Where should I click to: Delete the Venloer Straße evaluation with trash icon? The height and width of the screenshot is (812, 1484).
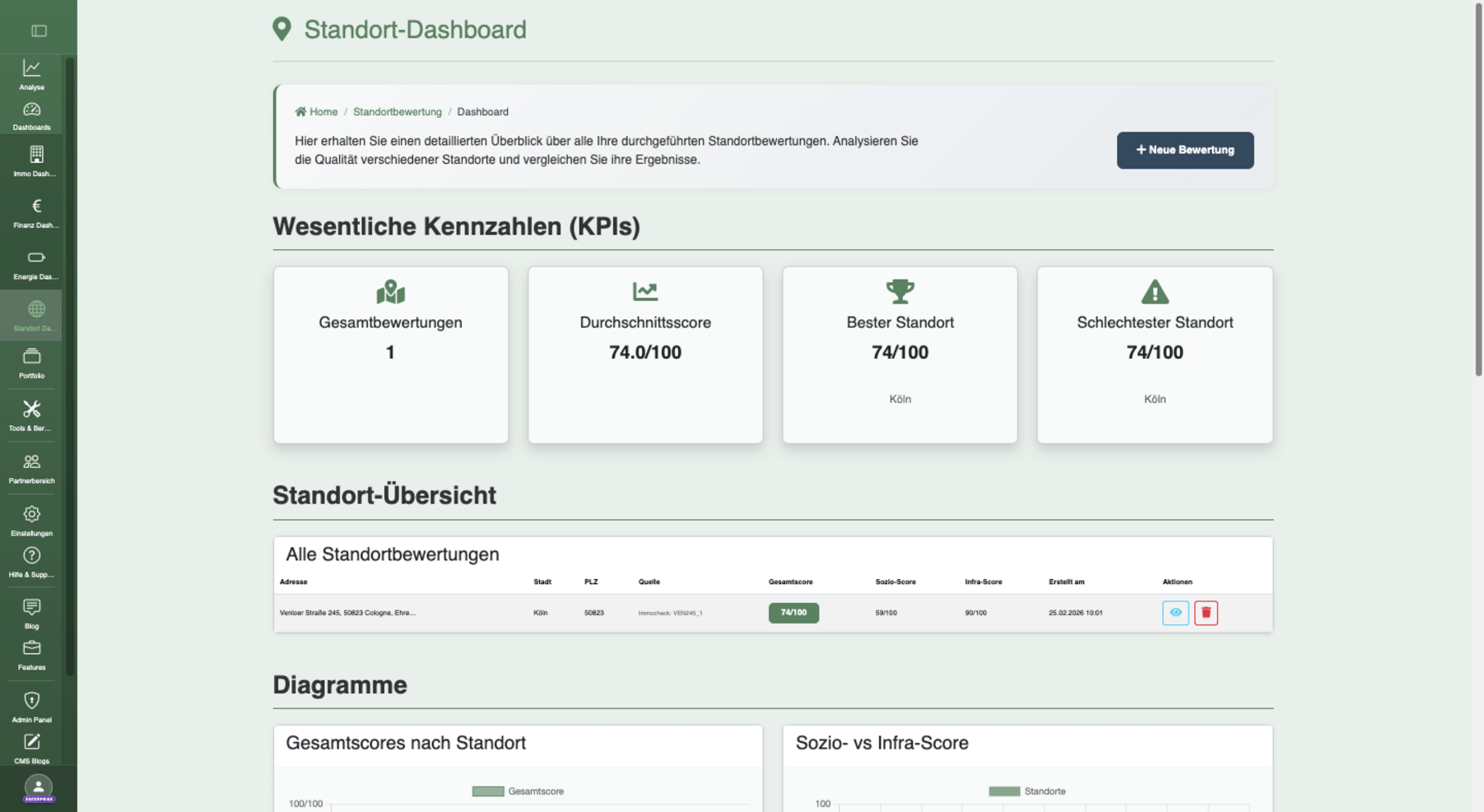[x=1206, y=612]
